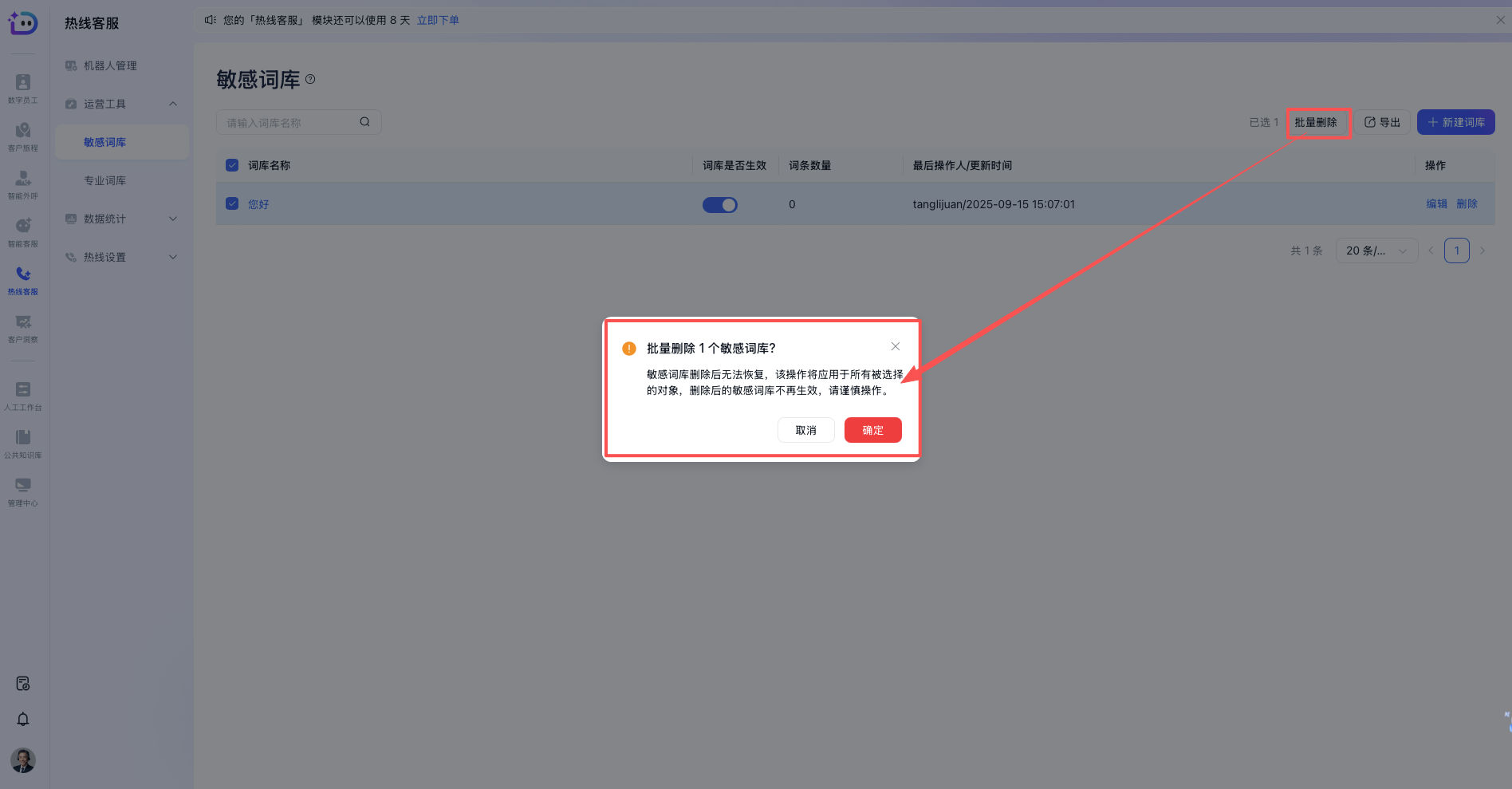This screenshot has width=1512, height=789.
Task: Click inside the 请输入词库名称 search field
Action: 287,122
